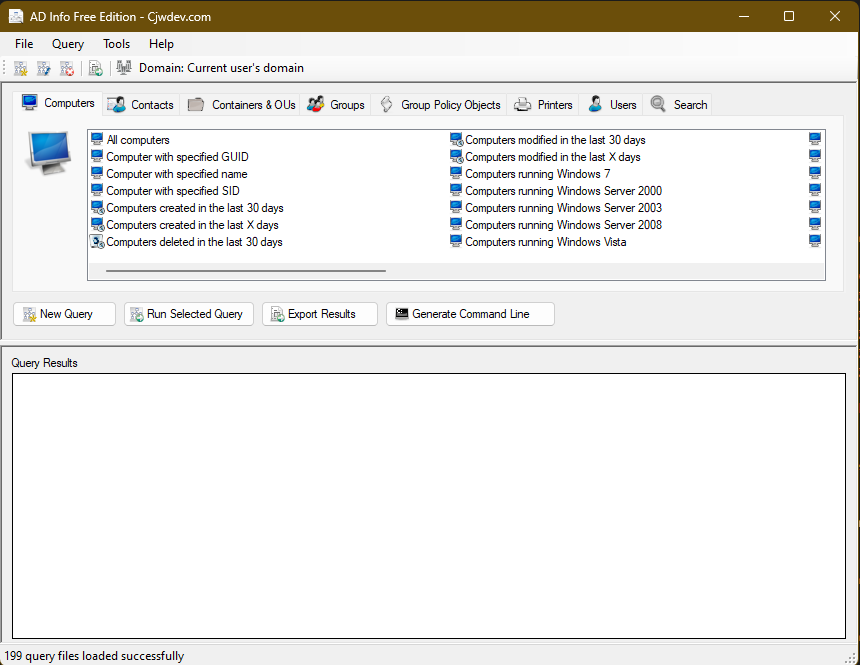
Task: Select 'Computers created in the last X days'
Action: pyautogui.click(x=185, y=225)
